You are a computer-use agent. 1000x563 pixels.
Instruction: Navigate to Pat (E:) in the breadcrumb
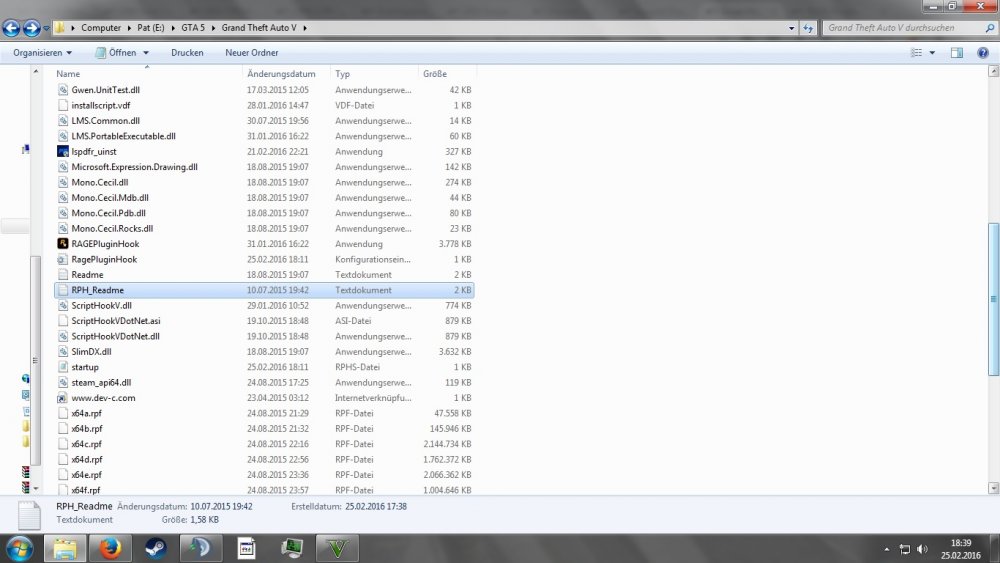point(151,28)
